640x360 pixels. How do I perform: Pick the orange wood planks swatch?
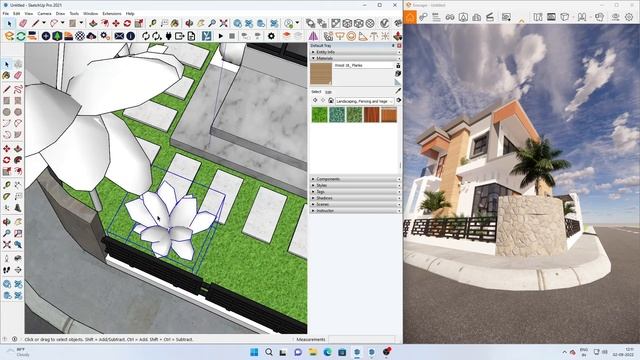click(389, 115)
